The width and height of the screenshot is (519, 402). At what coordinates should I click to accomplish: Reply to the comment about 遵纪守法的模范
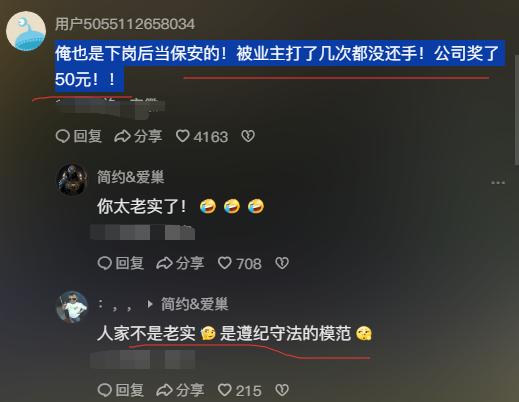point(121,390)
